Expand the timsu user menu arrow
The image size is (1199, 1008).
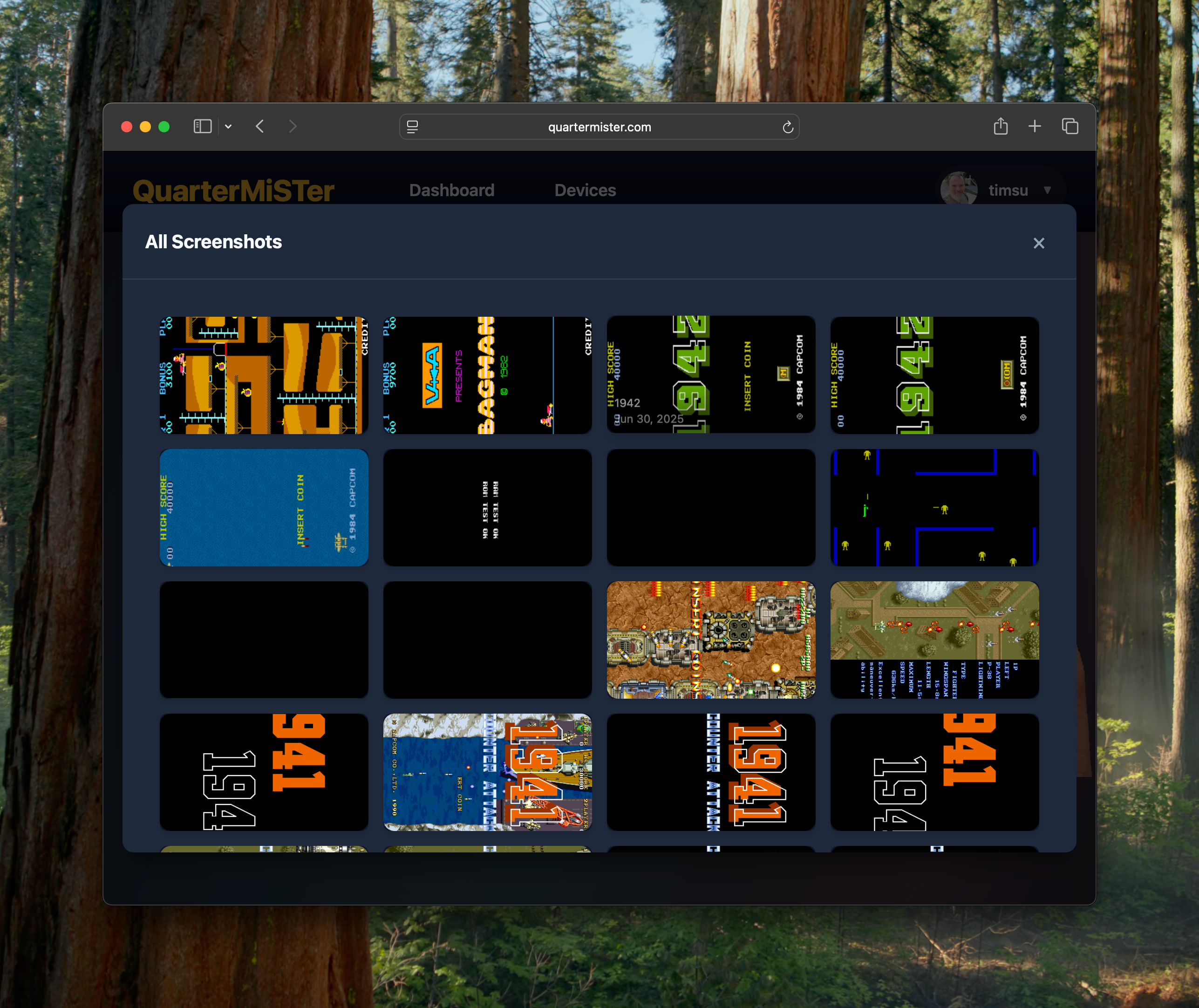1047,191
